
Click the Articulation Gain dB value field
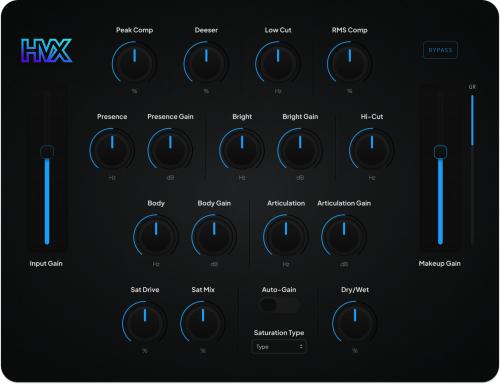click(x=344, y=265)
